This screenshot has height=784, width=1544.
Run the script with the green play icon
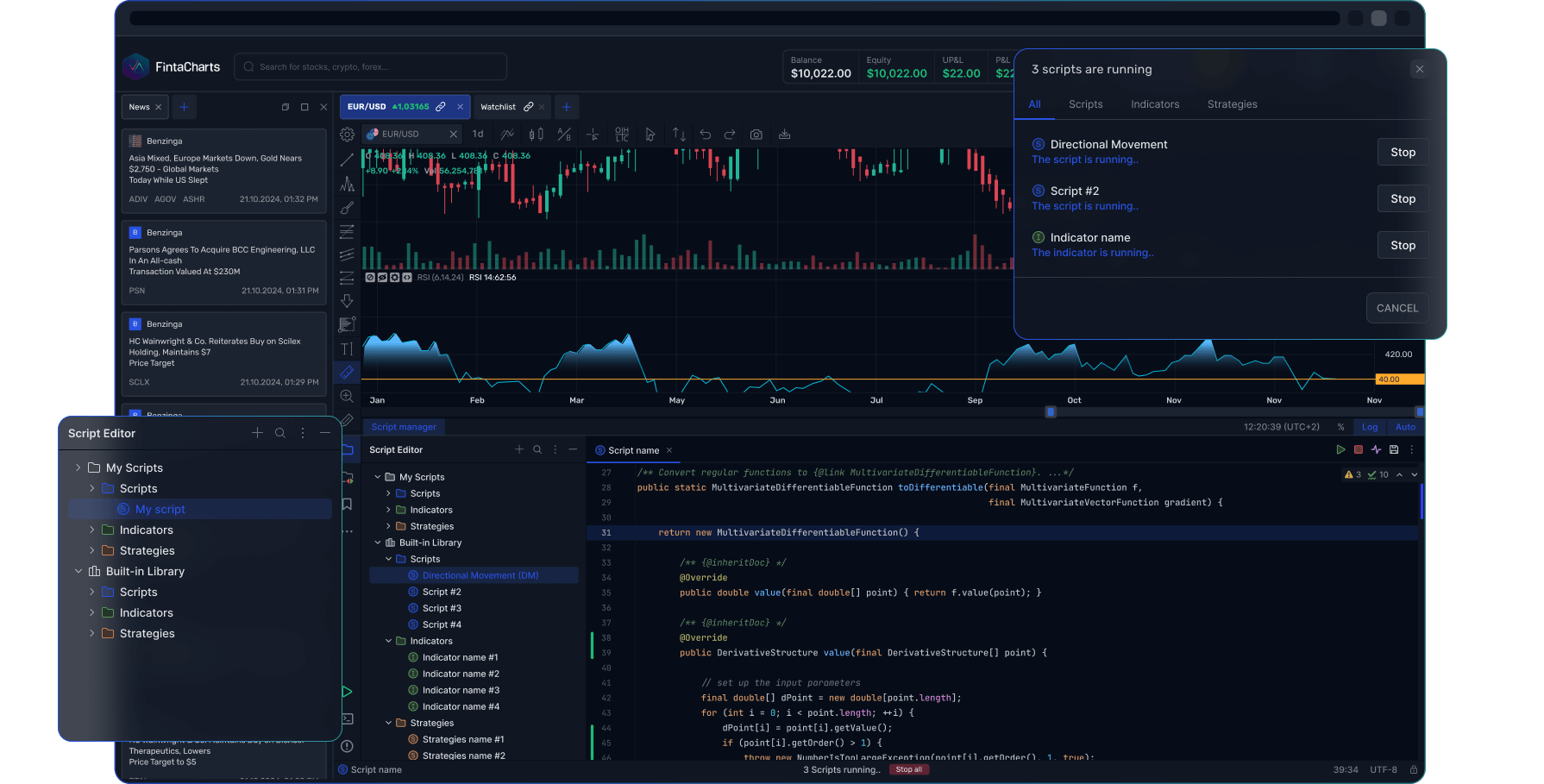click(x=1341, y=449)
